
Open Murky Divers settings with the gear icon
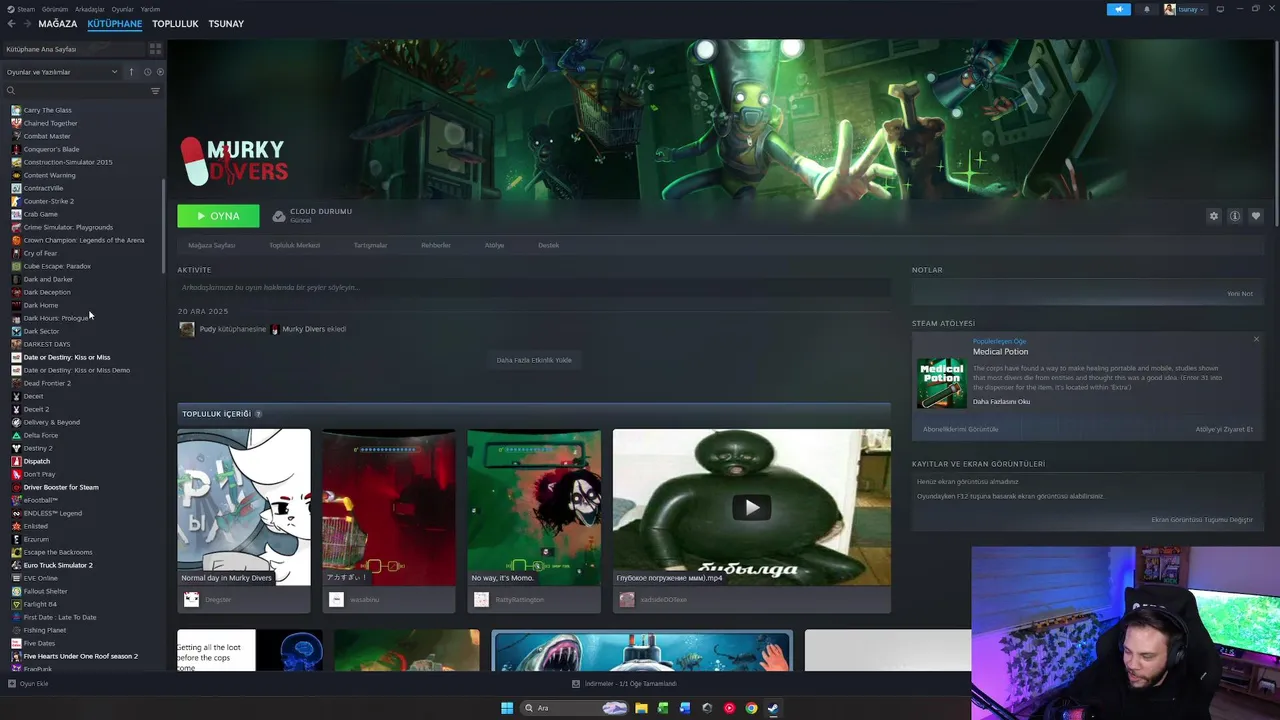(1214, 216)
